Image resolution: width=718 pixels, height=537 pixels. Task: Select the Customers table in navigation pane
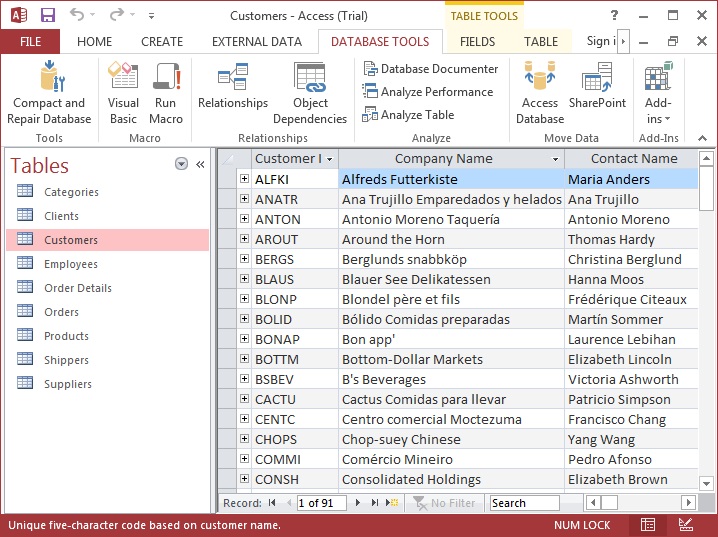pyautogui.click(x=108, y=240)
